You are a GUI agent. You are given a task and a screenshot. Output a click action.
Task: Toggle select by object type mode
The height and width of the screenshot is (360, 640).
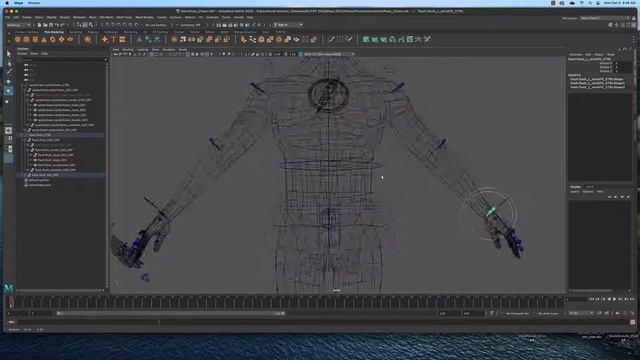coord(84,25)
